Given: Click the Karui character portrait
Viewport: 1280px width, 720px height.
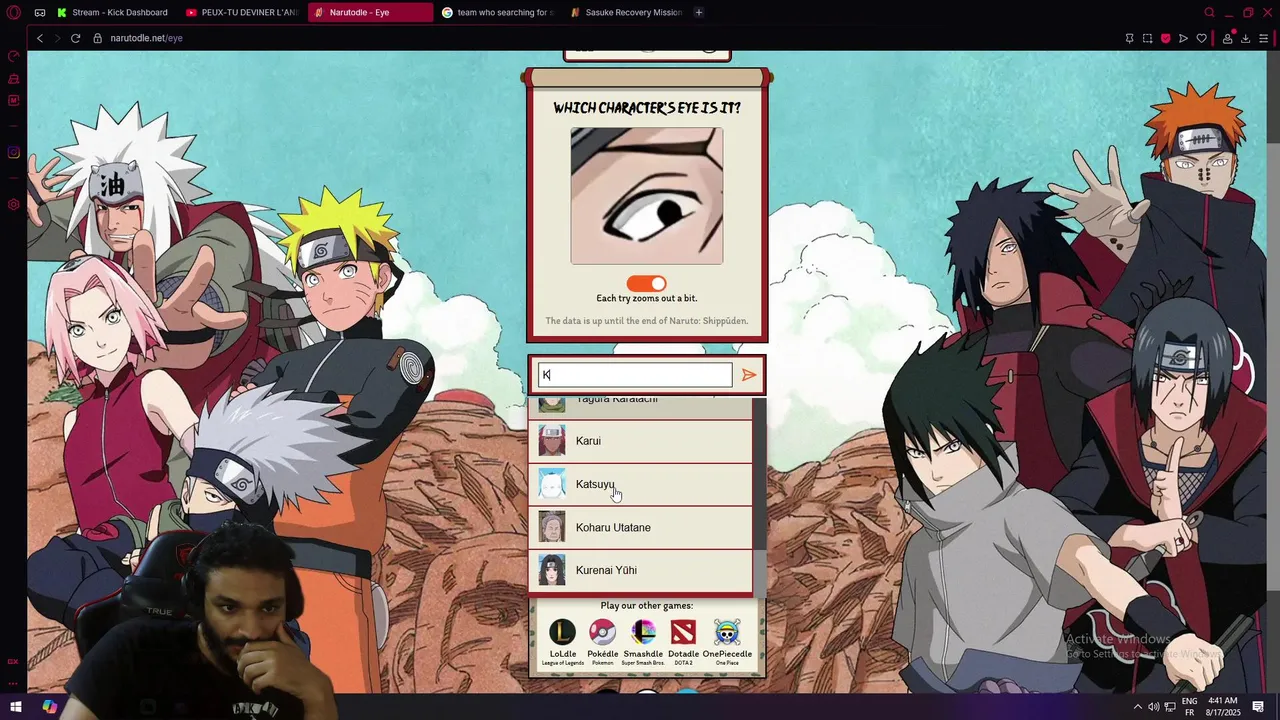Looking at the screenshot, I should coord(552,441).
